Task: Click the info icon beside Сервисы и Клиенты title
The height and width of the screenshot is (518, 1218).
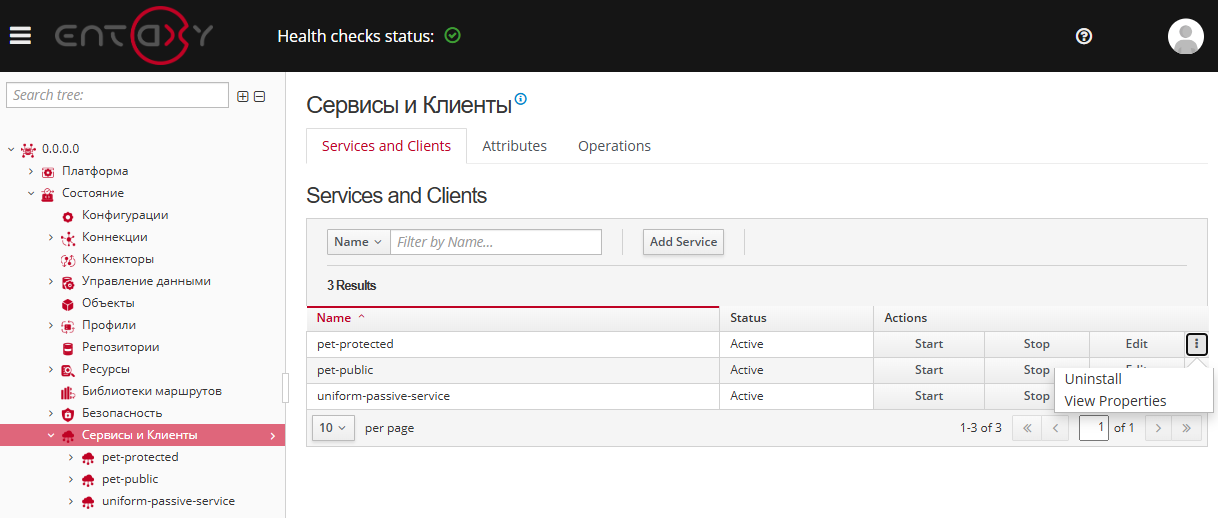Action: 520,100
